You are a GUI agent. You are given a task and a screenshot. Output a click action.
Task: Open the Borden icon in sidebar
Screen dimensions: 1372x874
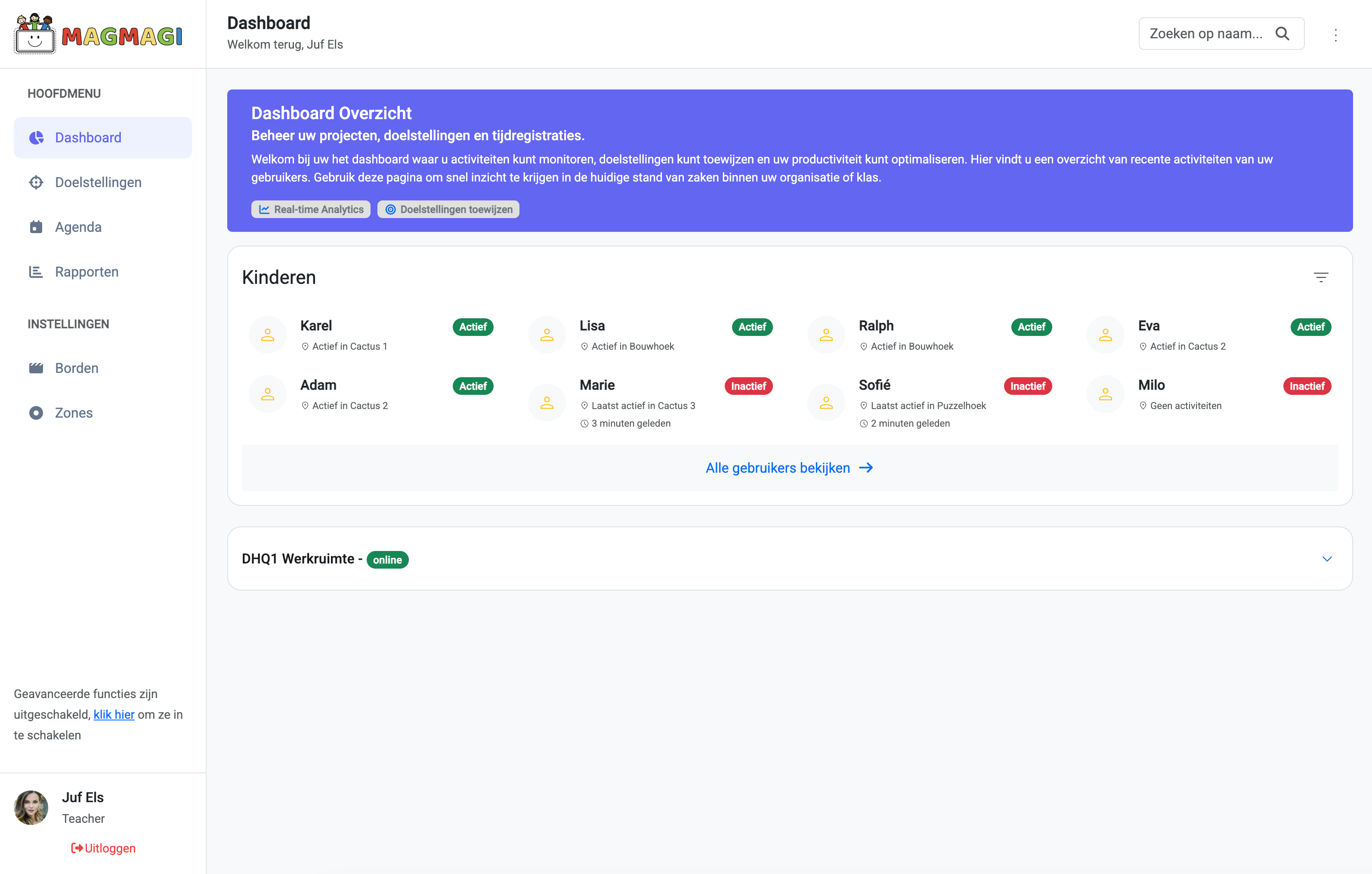pyautogui.click(x=36, y=368)
